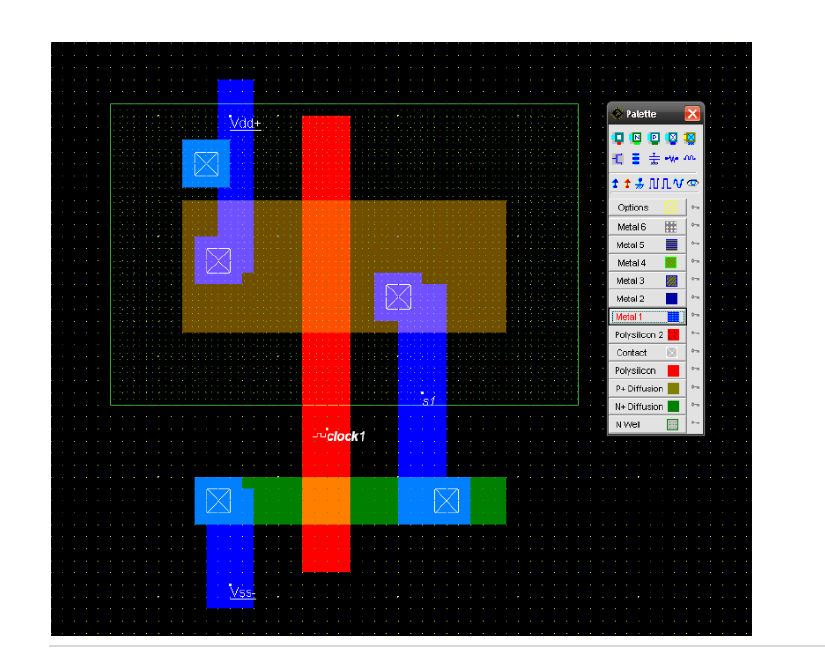This screenshot has height=665, width=825.
Task: Add a virtual resistor with the zigzag icon
Action: point(671,158)
